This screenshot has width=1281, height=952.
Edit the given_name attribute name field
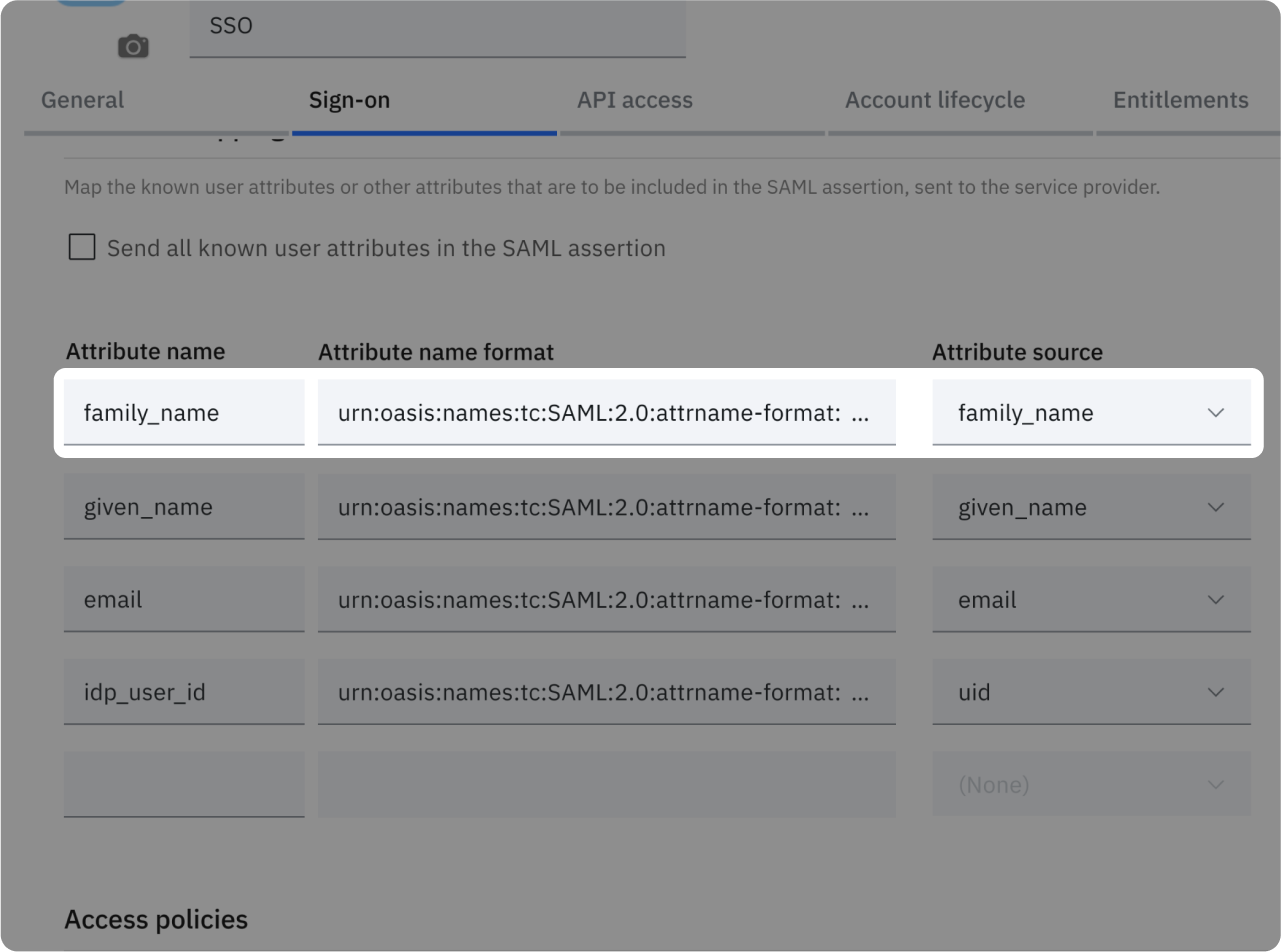pyautogui.click(x=184, y=506)
